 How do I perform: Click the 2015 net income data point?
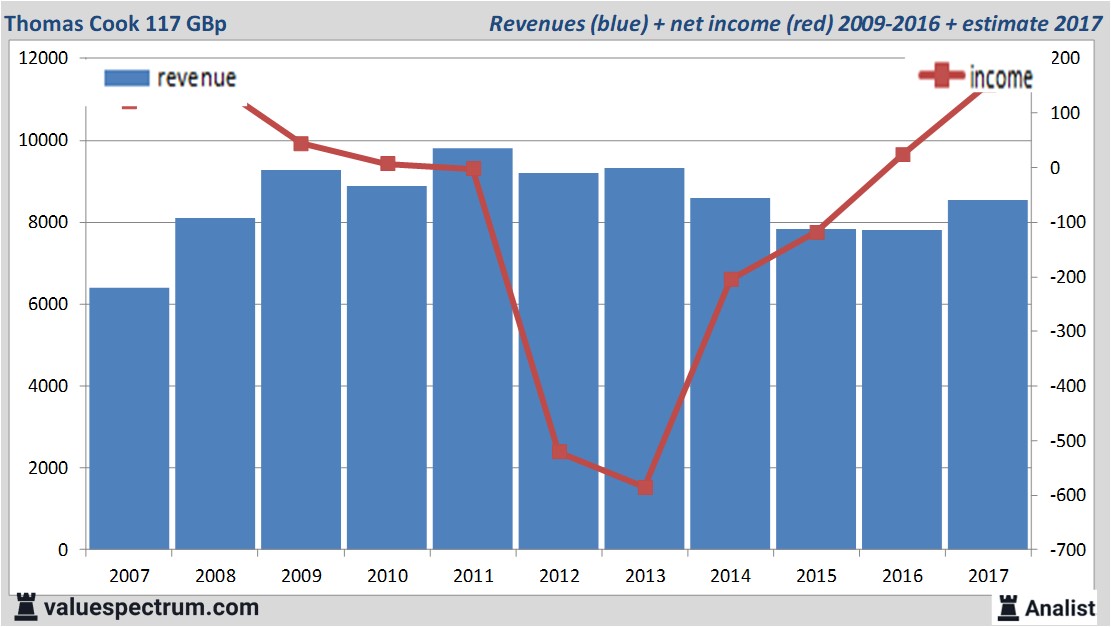click(x=816, y=232)
